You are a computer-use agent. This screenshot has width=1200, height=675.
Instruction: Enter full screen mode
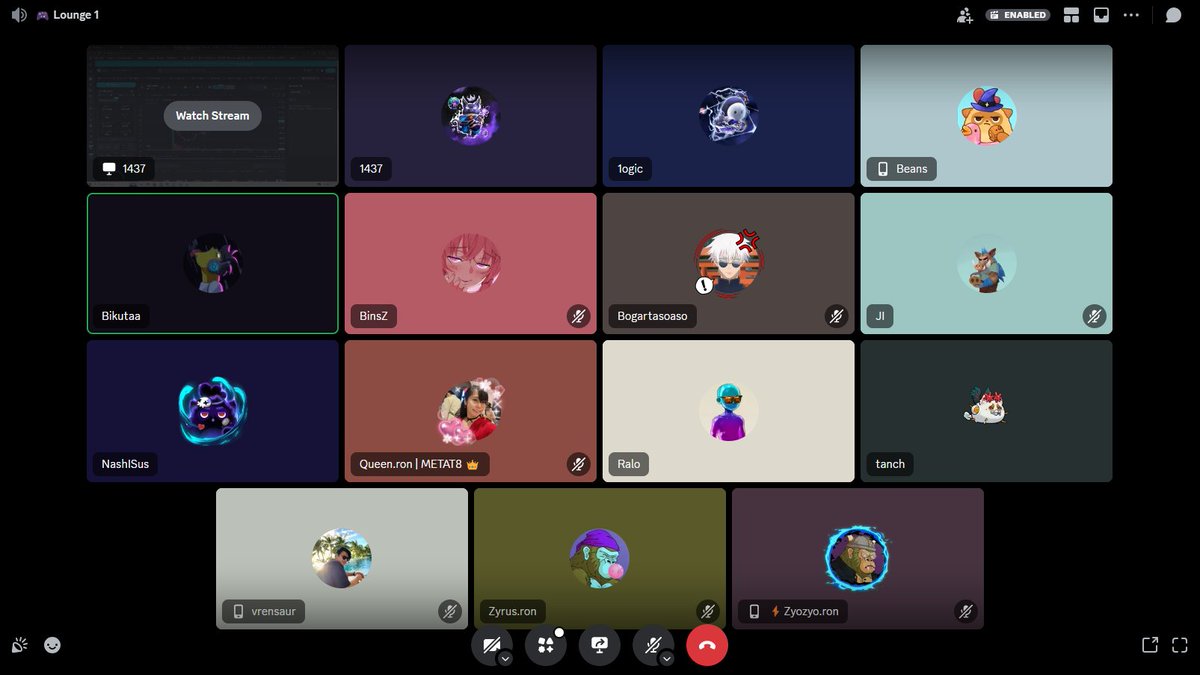pyautogui.click(x=1180, y=645)
